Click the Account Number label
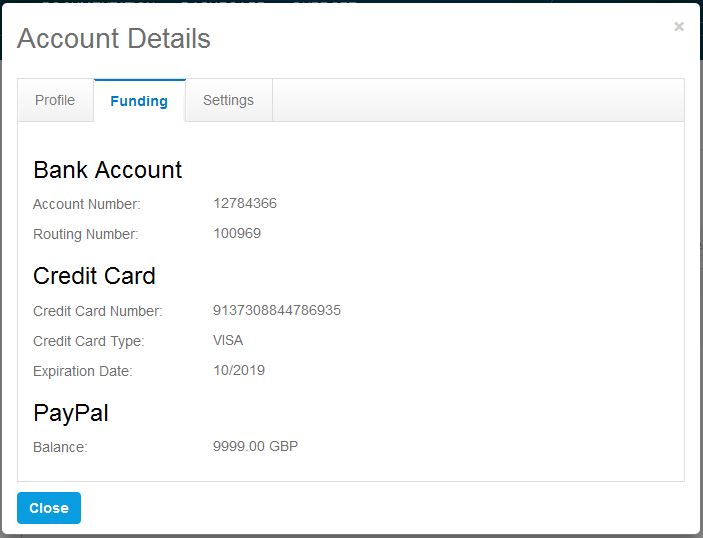703x538 pixels. pyautogui.click(x=87, y=204)
